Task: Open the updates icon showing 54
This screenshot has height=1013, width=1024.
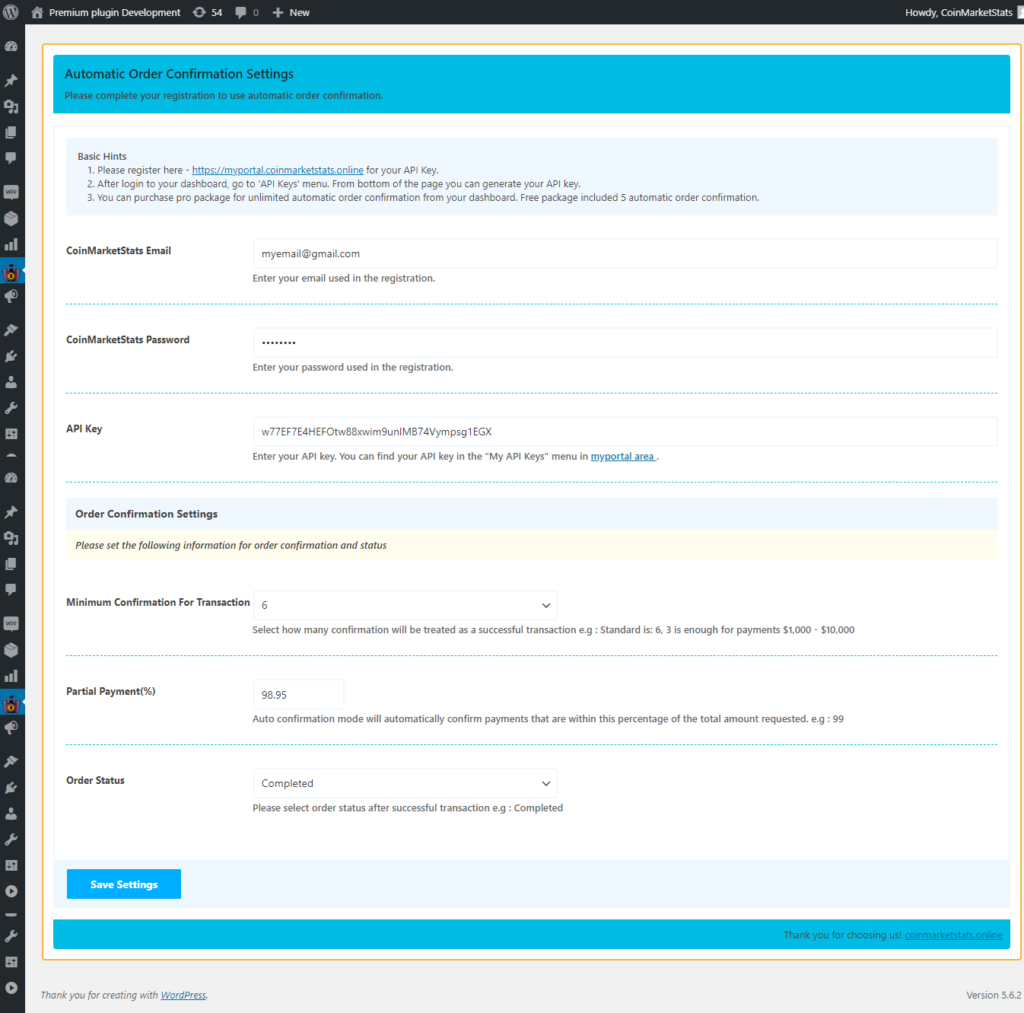Action: pyautogui.click(x=208, y=12)
